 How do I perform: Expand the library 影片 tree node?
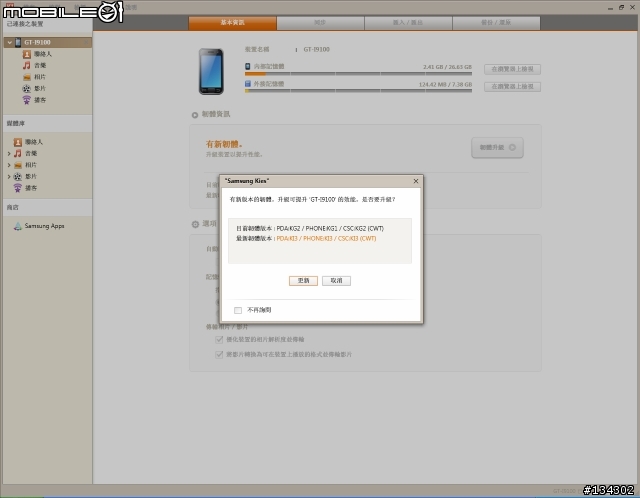click(x=9, y=176)
